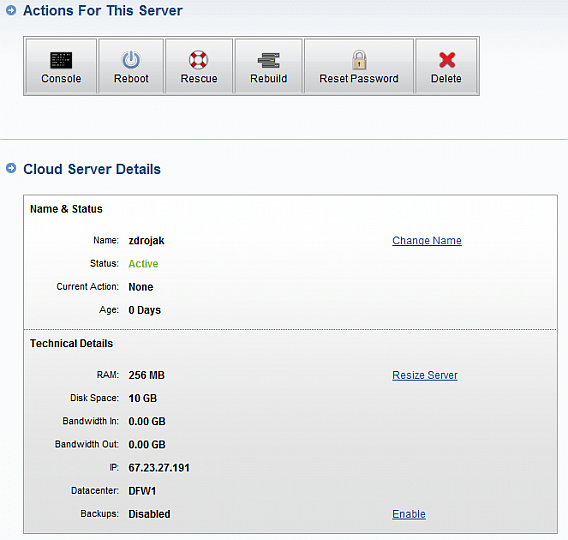The width and height of the screenshot is (568, 540).
Task: Collapse the Cloud Server Details section
Action: point(11,168)
